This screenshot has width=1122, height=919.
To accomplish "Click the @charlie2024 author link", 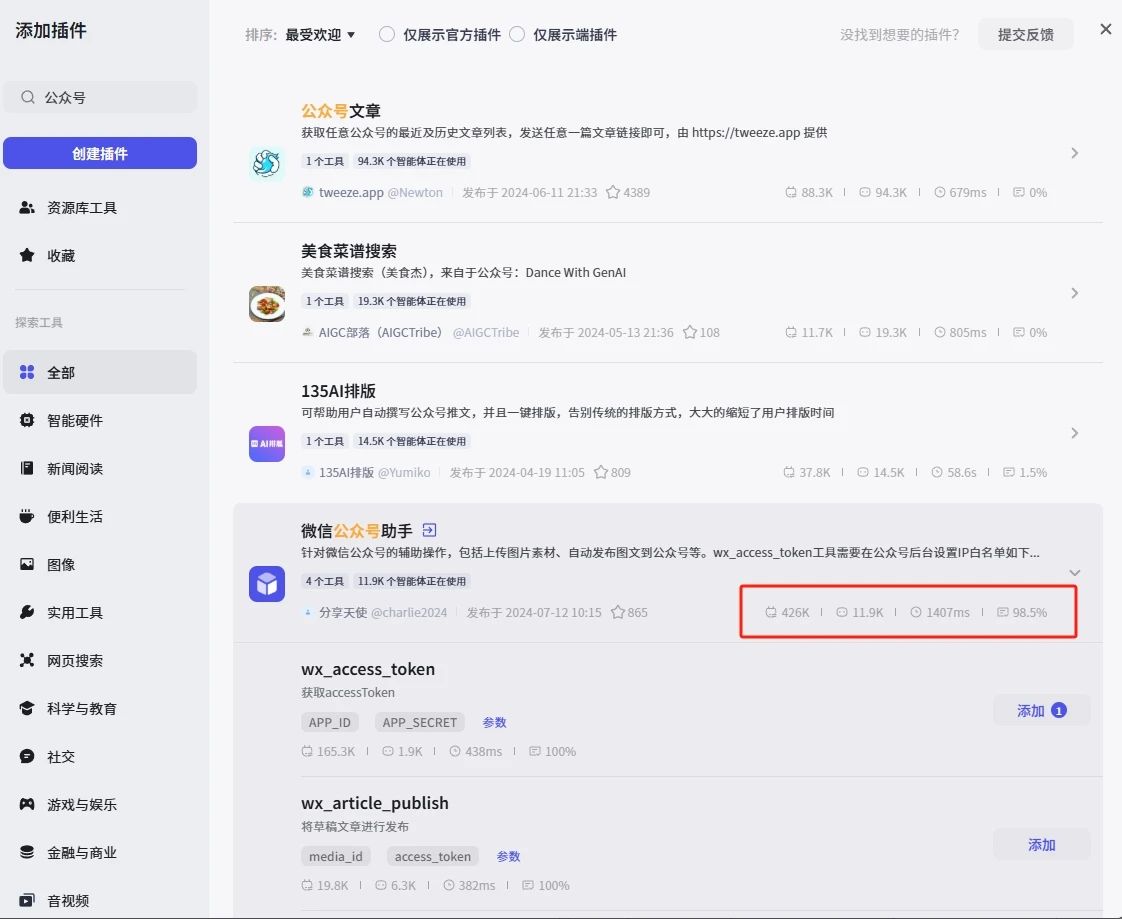I will tap(409, 612).
